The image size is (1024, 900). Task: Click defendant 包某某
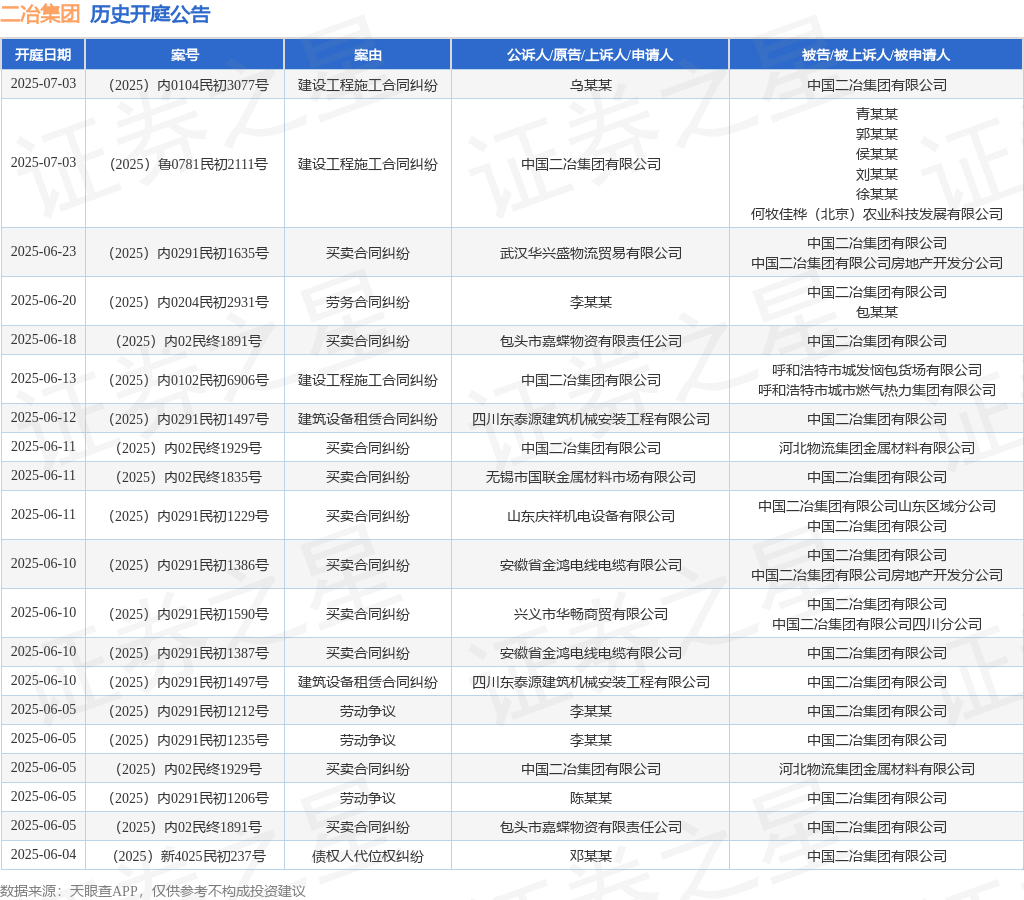876,312
